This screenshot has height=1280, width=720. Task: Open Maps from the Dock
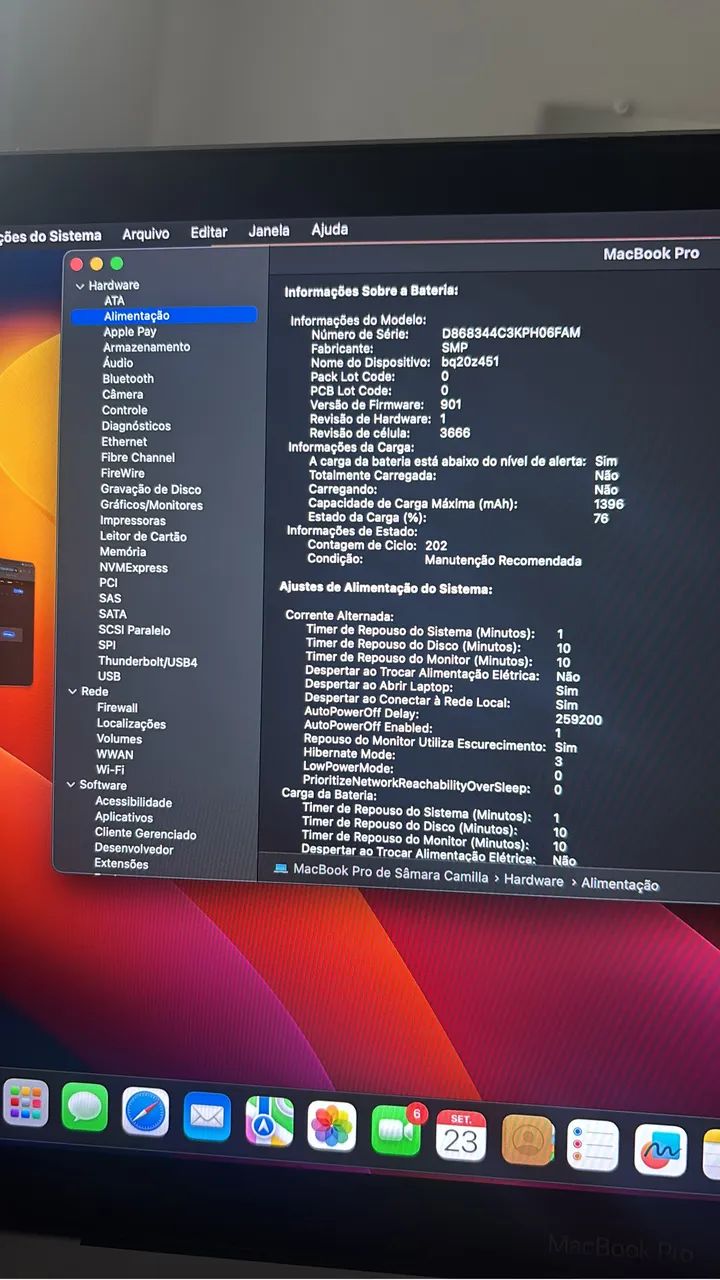pyautogui.click(x=269, y=1122)
